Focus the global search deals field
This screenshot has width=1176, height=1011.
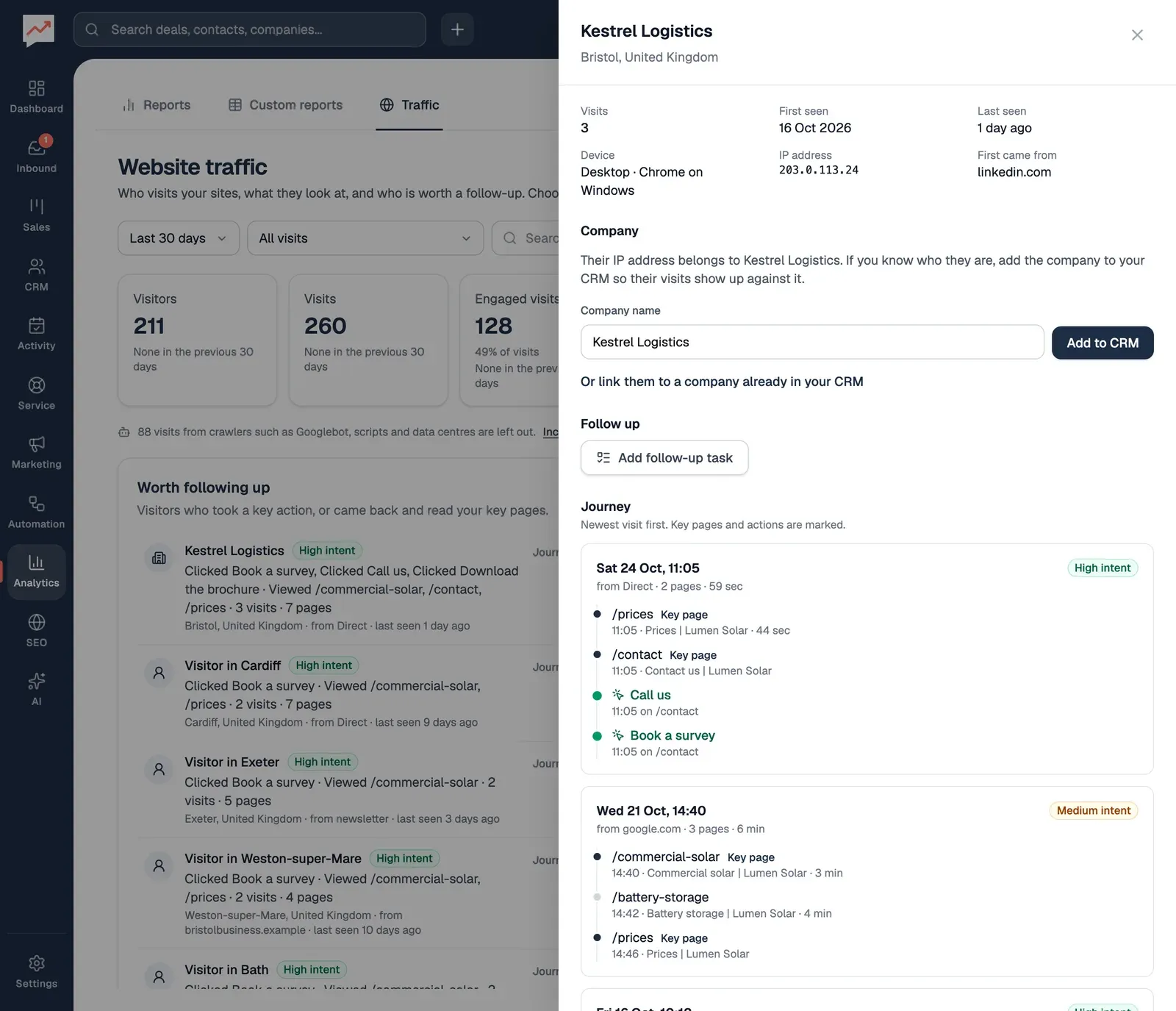click(x=250, y=29)
